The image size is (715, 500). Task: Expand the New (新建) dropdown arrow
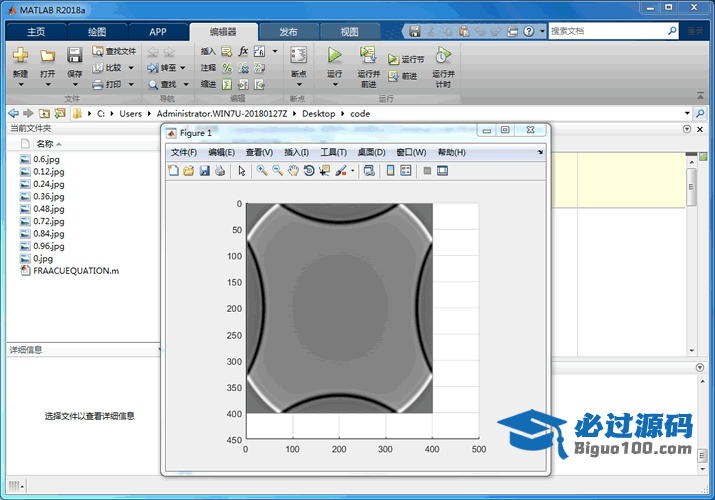20,85
